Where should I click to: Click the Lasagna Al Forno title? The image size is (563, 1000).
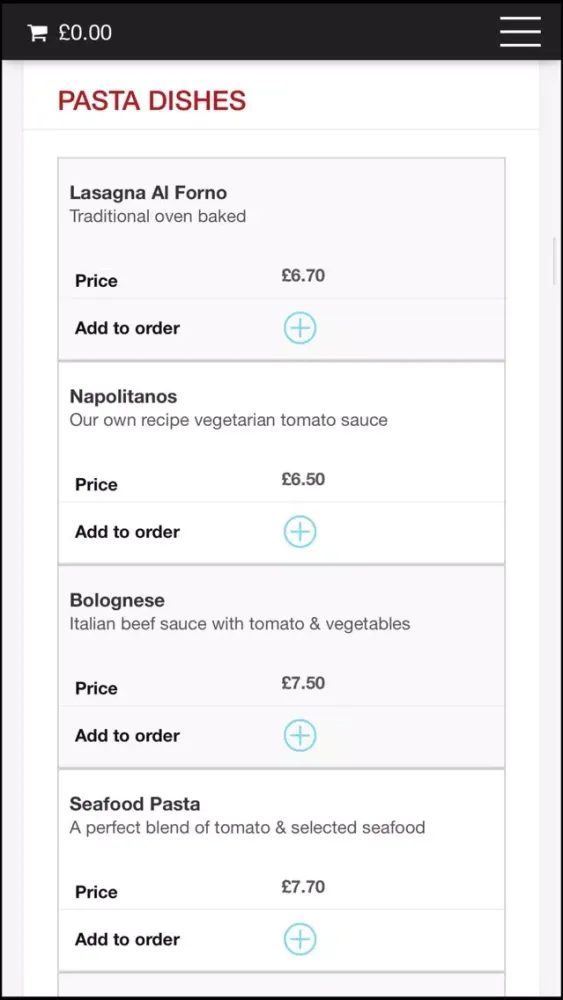(x=148, y=193)
